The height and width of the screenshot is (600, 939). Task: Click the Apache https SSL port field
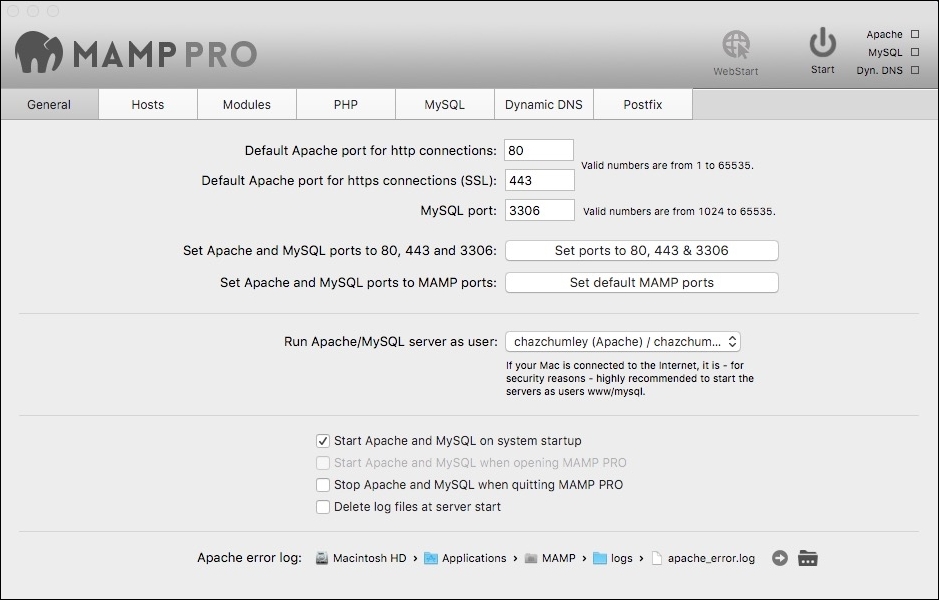click(x=540, y=180)
